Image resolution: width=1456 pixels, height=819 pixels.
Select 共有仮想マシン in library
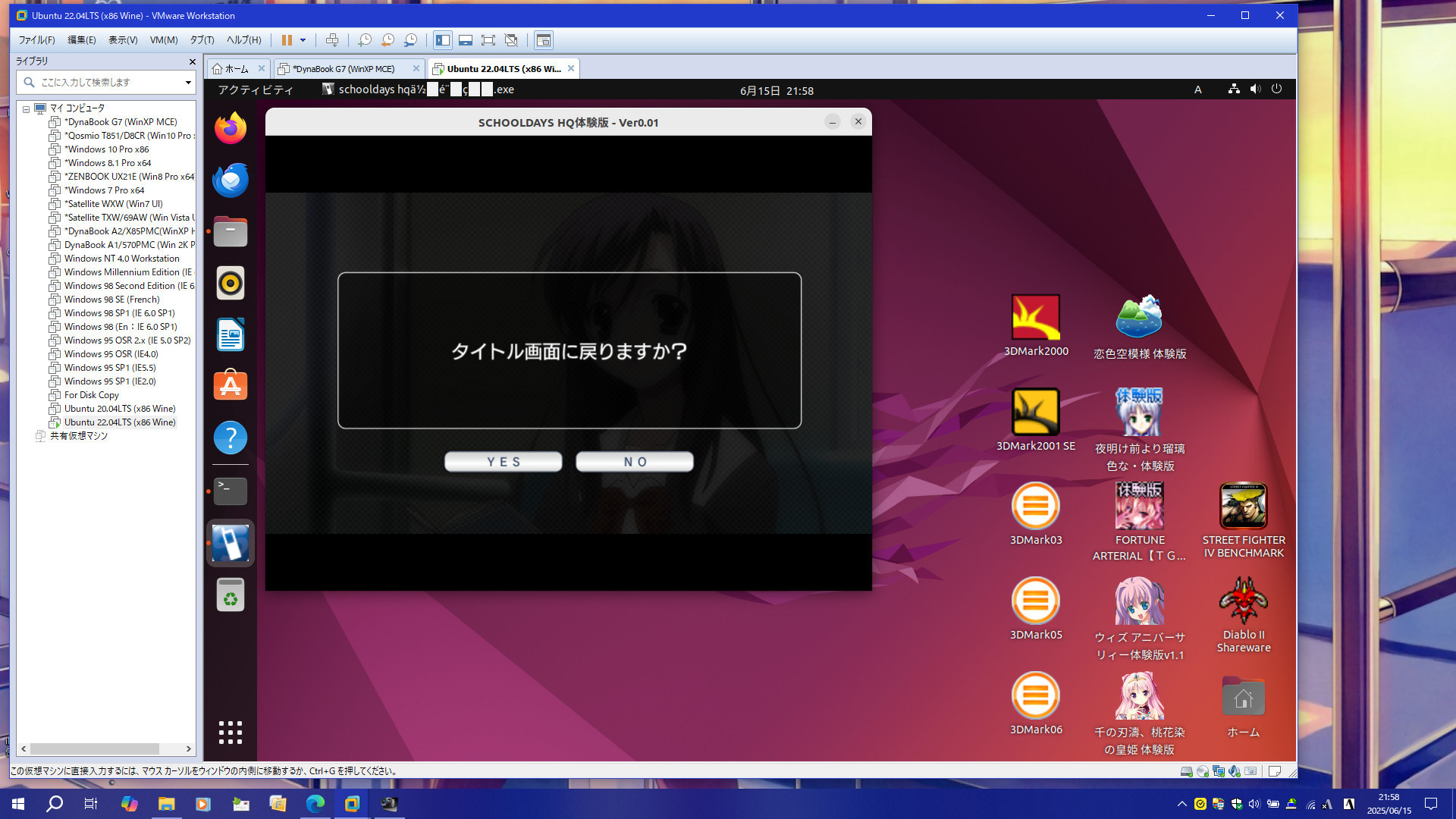coord(78,436)
